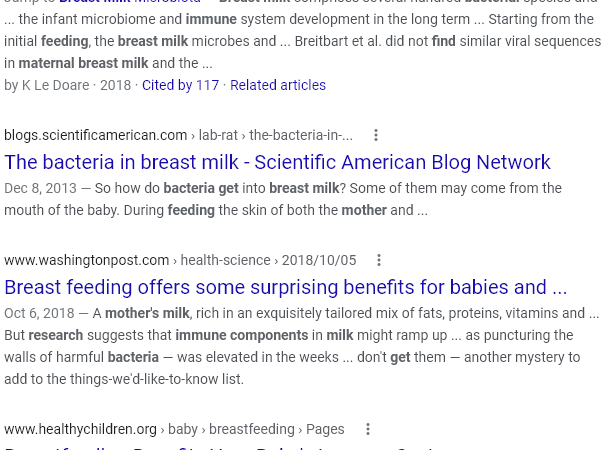Click the www.washingtonpost.com domain text

click(87, 260)
